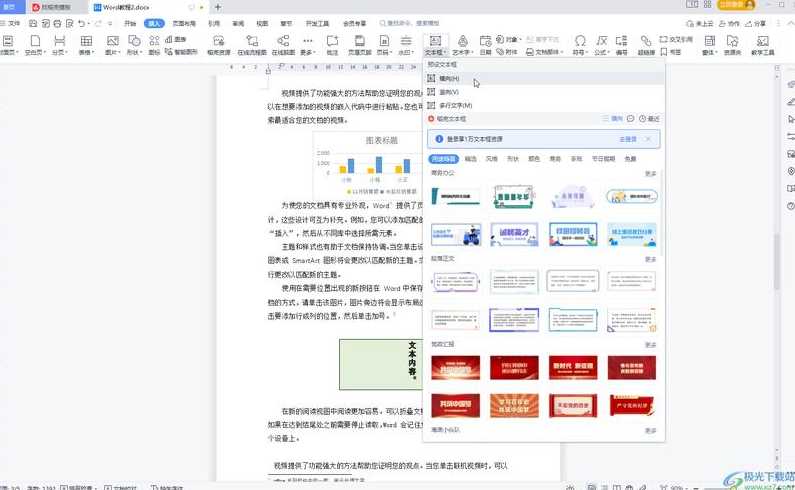Expand the text box dropdown arrow
Screen dimensions: 795x490
pyautogui.click(x=445, y=52)
